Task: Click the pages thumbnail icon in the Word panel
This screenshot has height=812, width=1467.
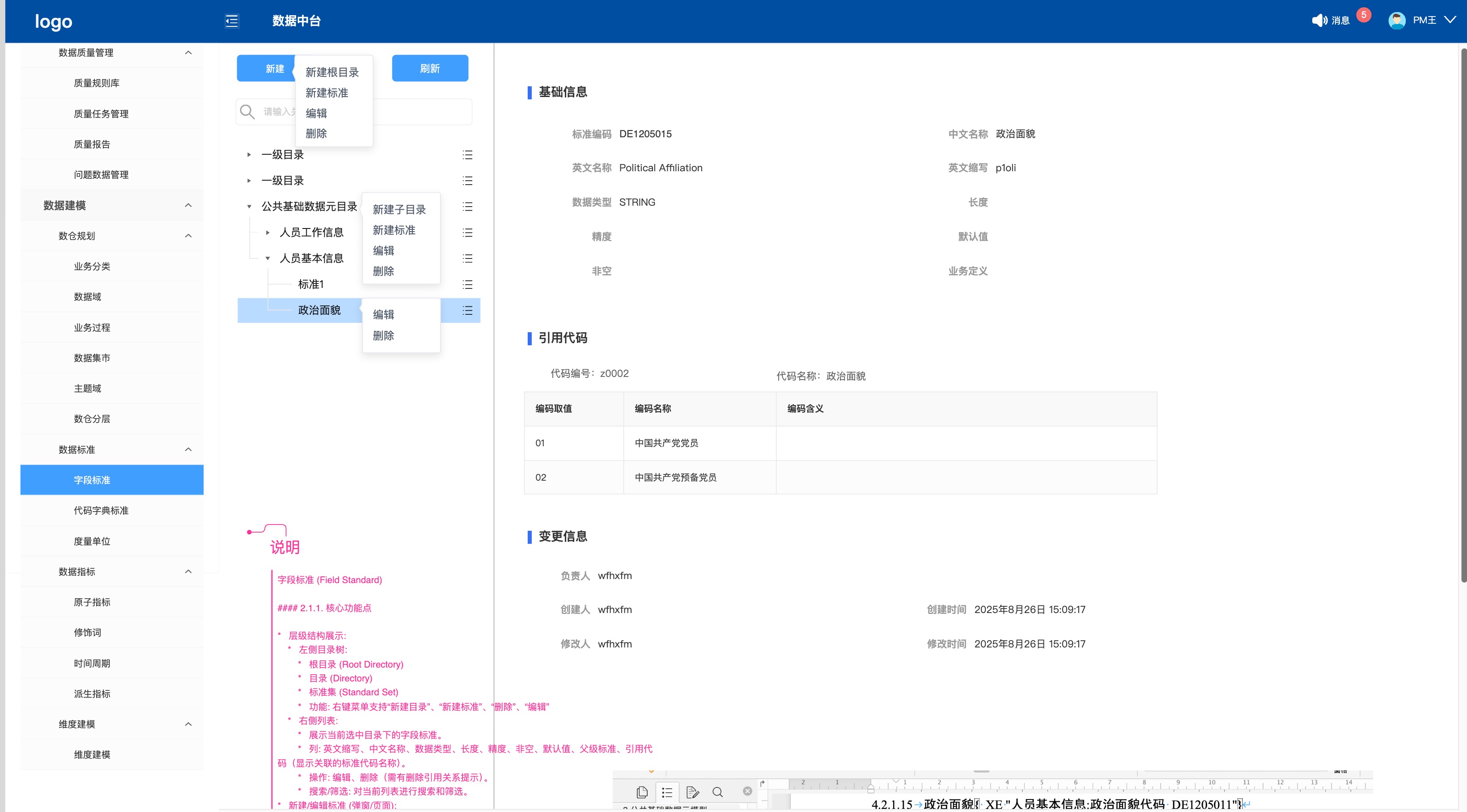Action: 642,791
